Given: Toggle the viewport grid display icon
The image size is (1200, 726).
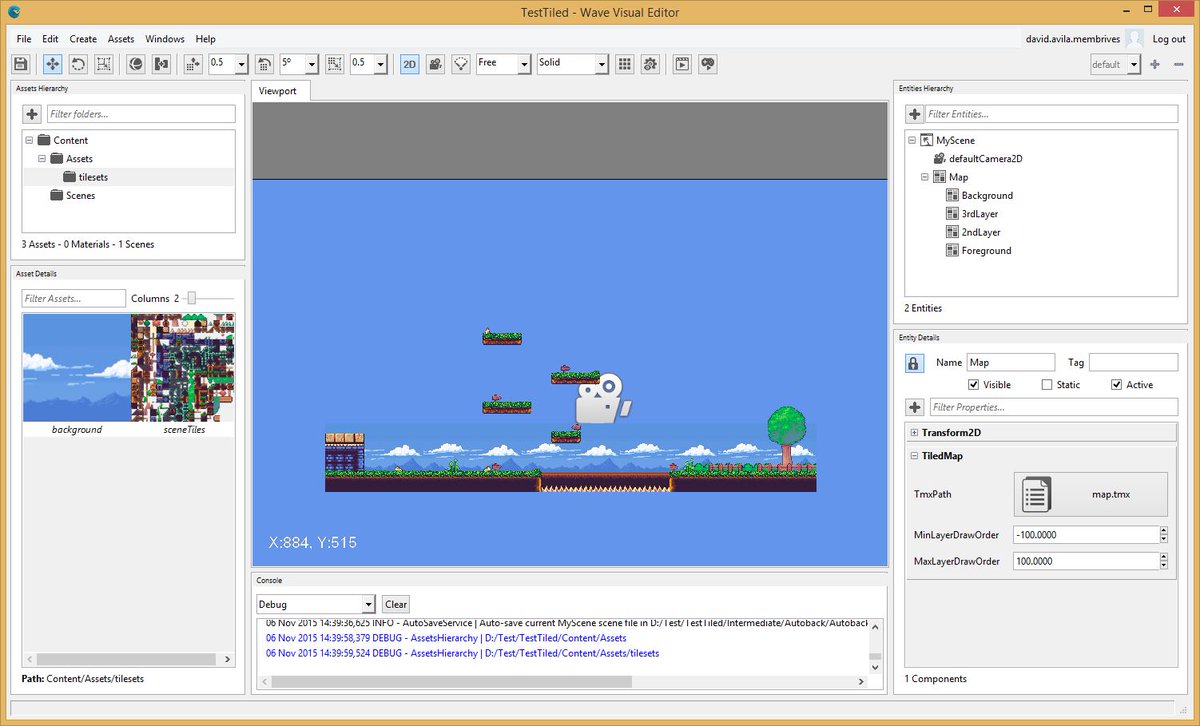Looking at the screenshot, I should tap(624, 63).
